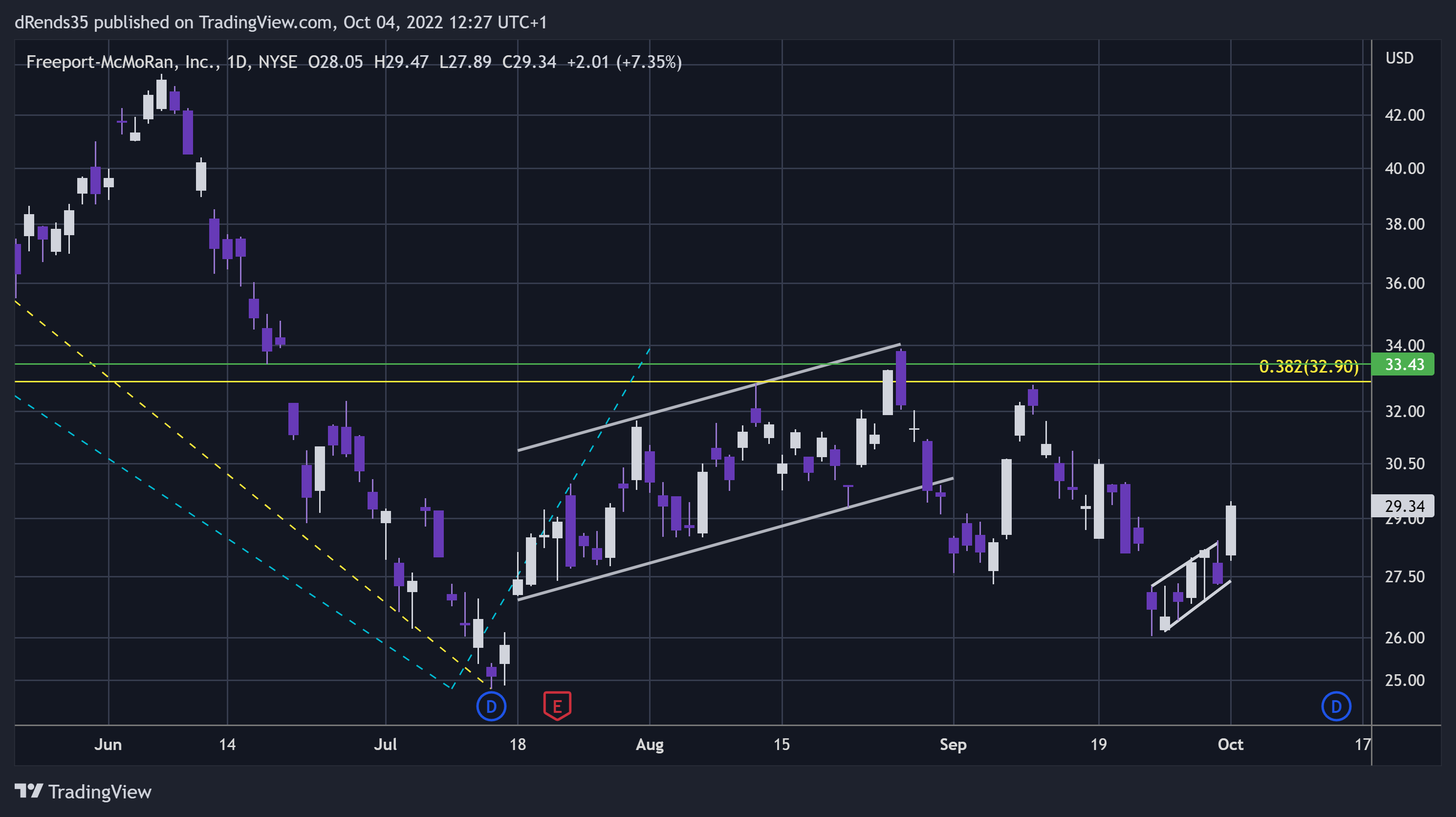
Task: Click the O28.05 open value
Action: tap(336, 62)
